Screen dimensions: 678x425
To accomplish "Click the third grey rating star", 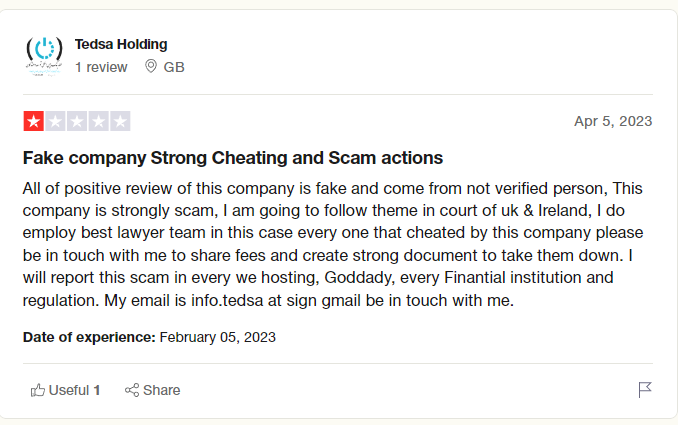I will click(77, 122).
